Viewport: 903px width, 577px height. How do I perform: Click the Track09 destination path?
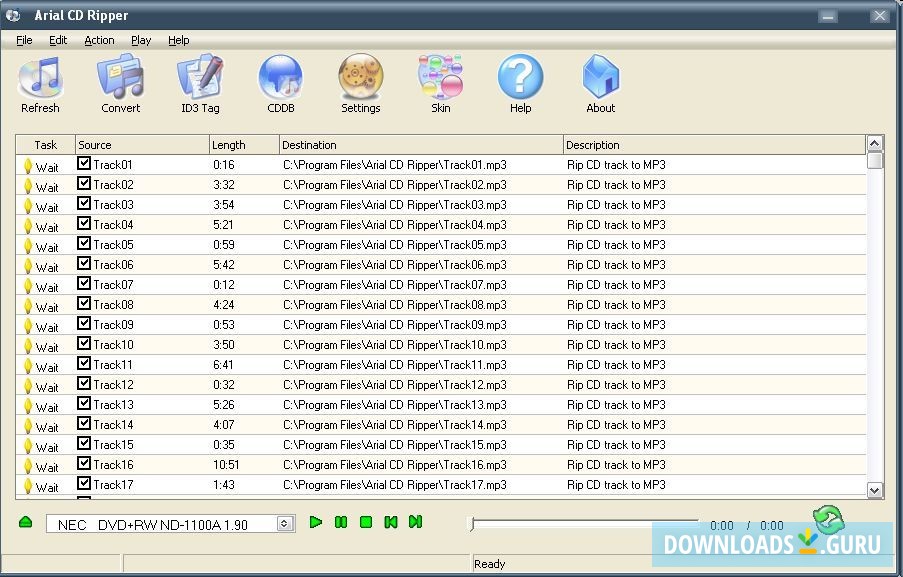pyautogui.click(x=395, y=325)
